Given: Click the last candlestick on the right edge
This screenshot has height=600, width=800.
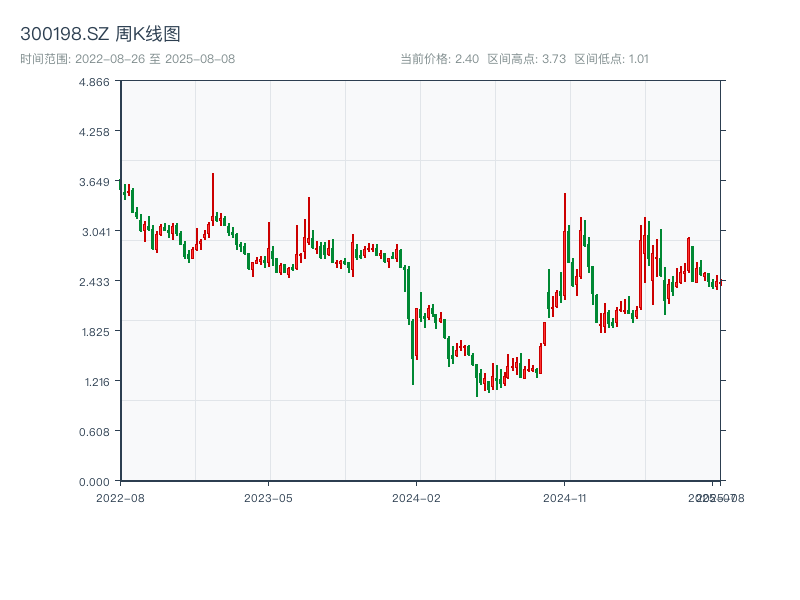Looking at the screenshot, I should point(717,283).
